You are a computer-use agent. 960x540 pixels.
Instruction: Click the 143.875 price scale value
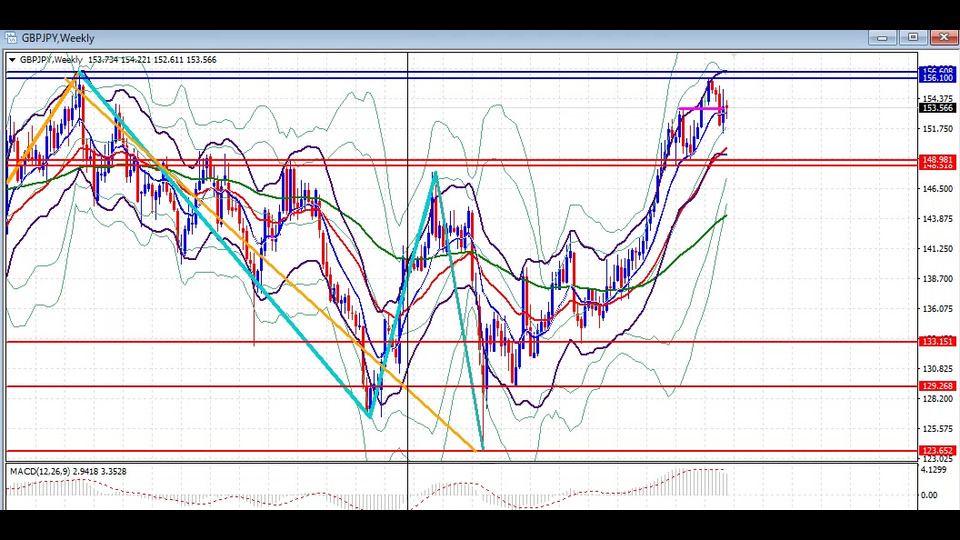[937, 219]
